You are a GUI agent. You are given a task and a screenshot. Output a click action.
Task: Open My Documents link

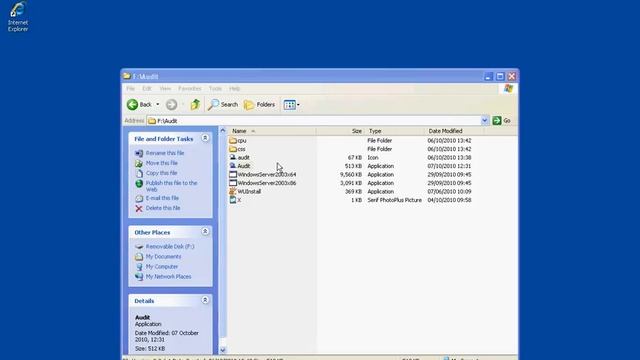coord(163,257)
